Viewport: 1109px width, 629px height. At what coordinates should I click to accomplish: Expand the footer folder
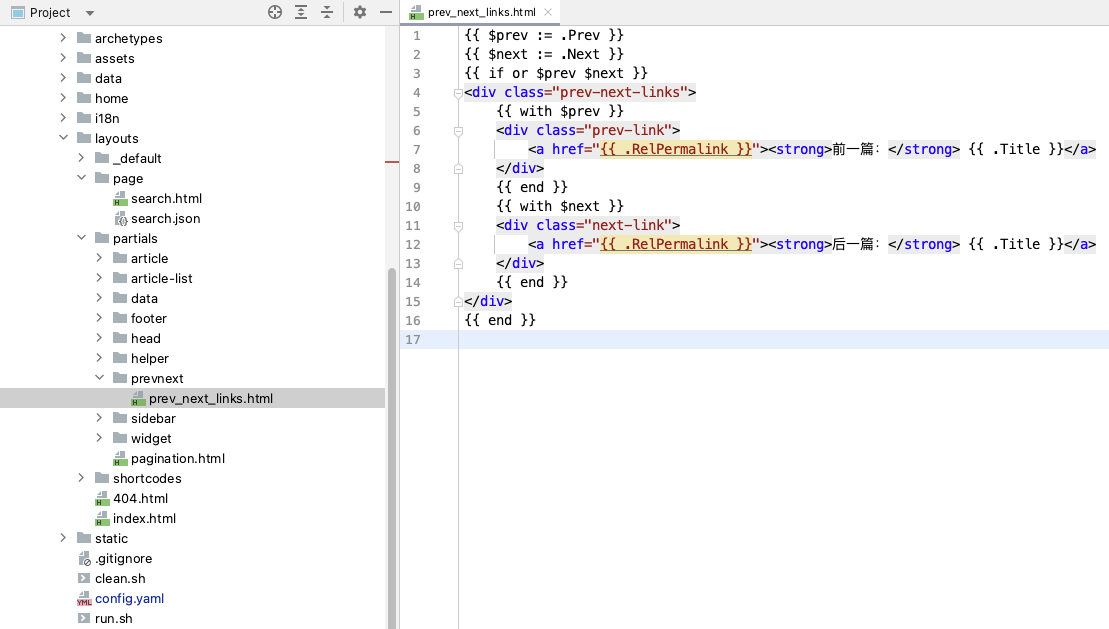[99, 318]
